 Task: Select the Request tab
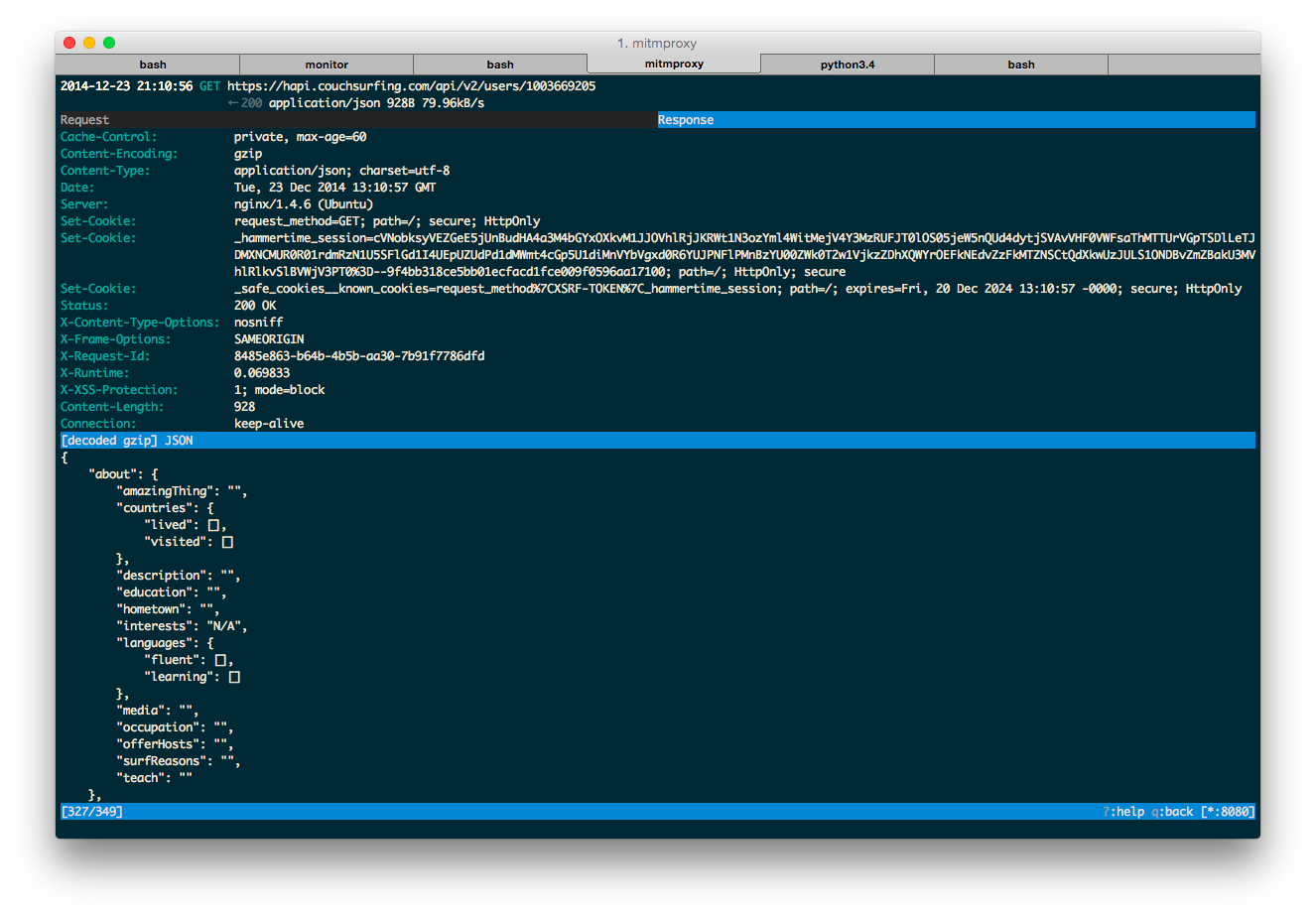[x=82, y=119]
